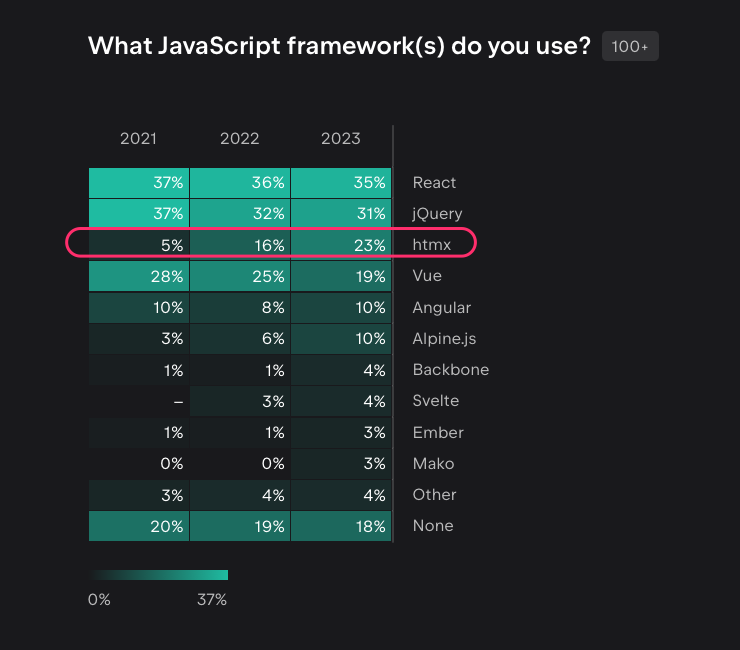Select Vue's 28% cell for 2021
The image size is (740, 650).
point(139,276)
